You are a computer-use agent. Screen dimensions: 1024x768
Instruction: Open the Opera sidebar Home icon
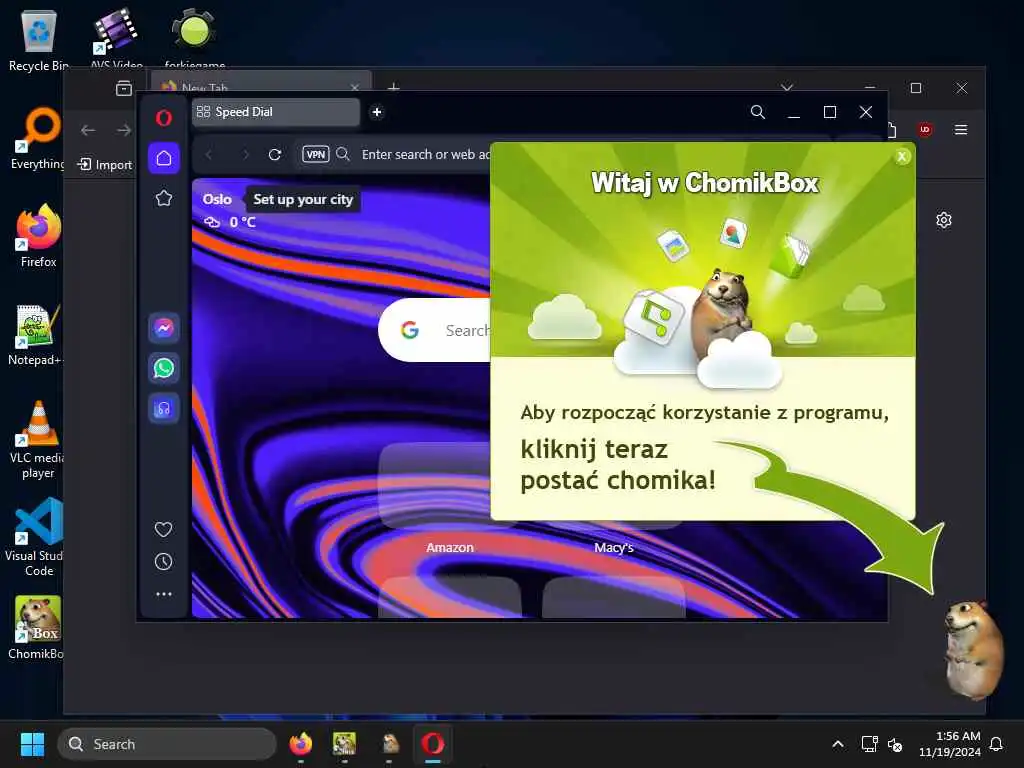164,158
